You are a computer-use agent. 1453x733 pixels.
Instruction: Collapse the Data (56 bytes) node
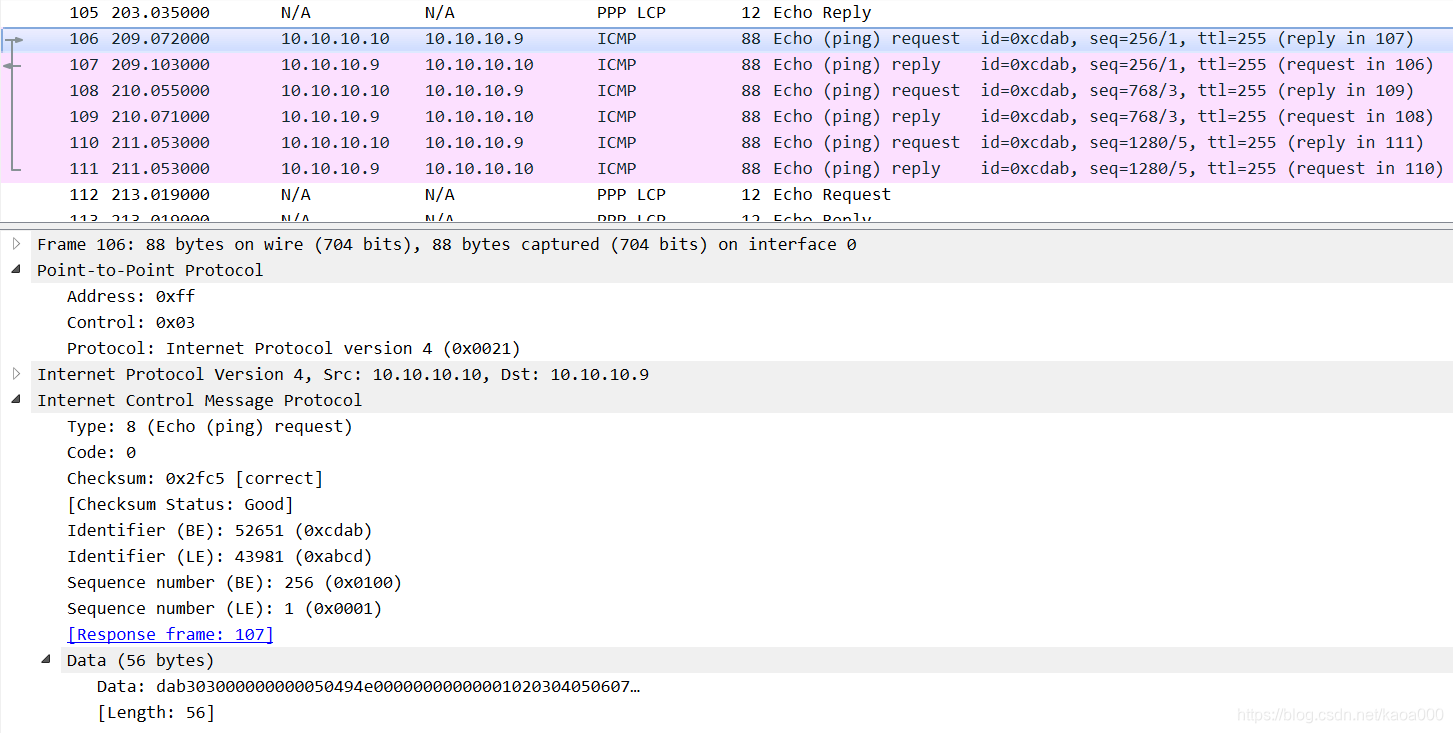(x=46, y=660)
